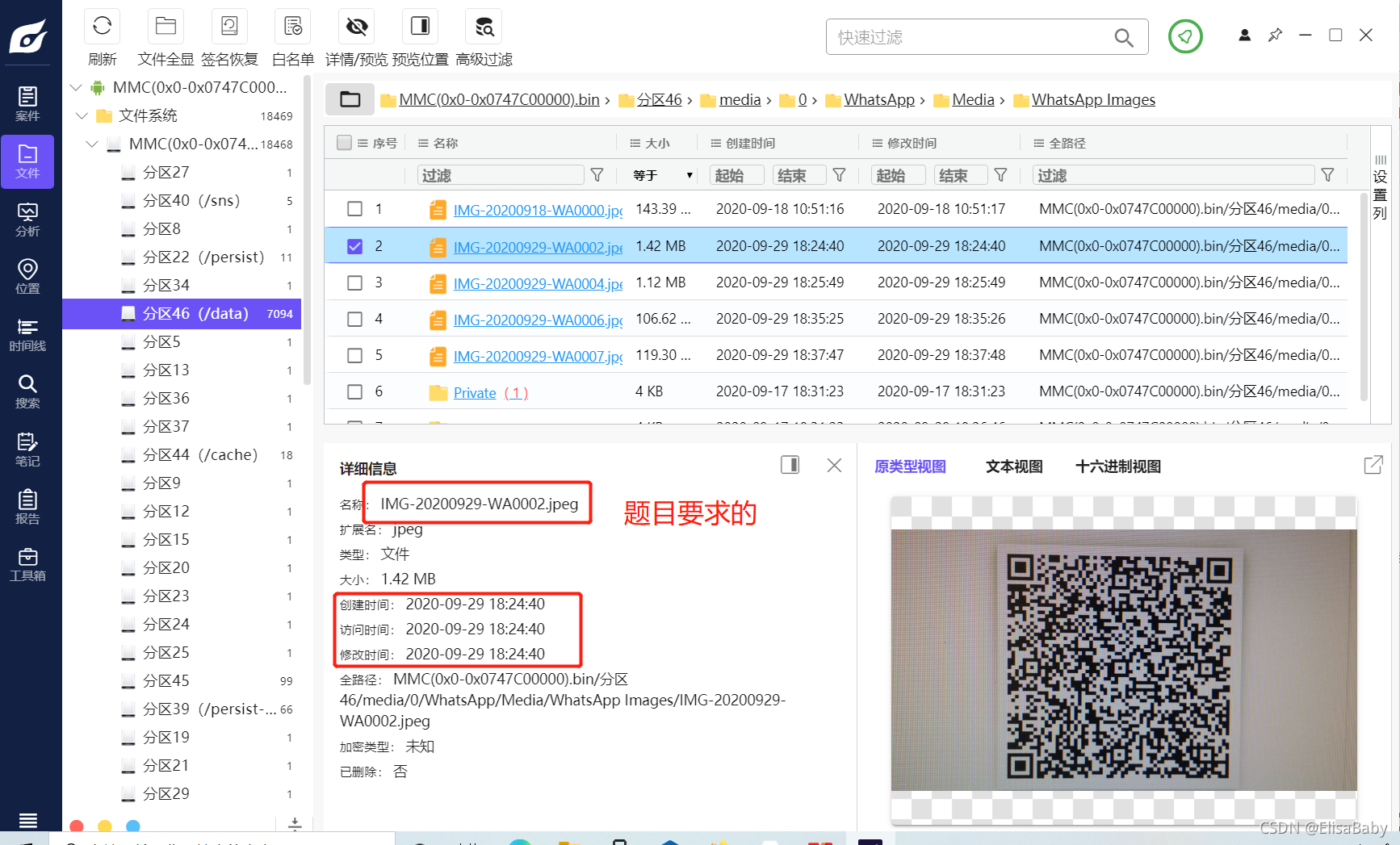Click the 刷新 refresh toolbar icon
Screen dimensions: 1400x845
click(103, 27)
